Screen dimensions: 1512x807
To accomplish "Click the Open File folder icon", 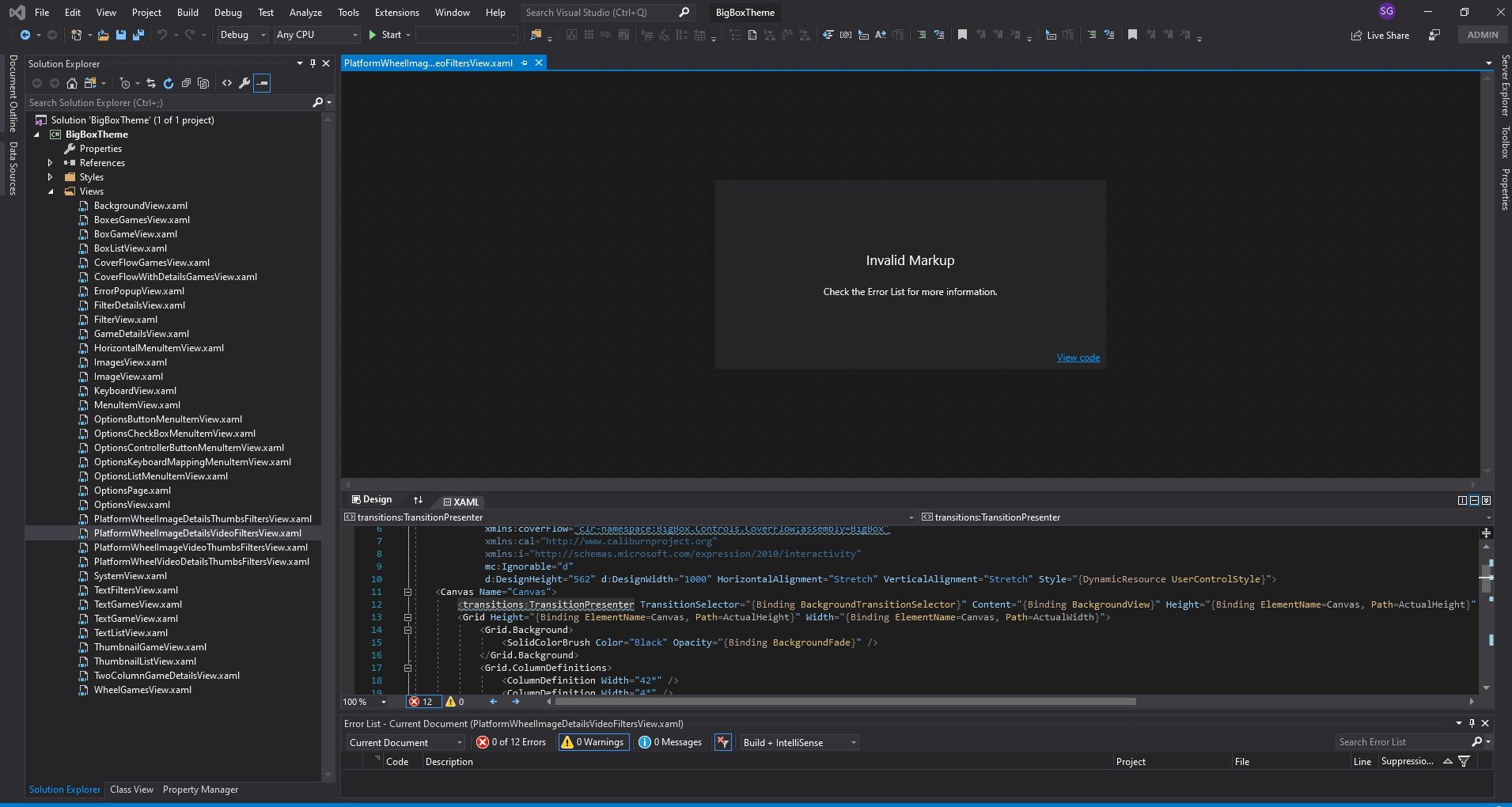I will pos(104,35).
